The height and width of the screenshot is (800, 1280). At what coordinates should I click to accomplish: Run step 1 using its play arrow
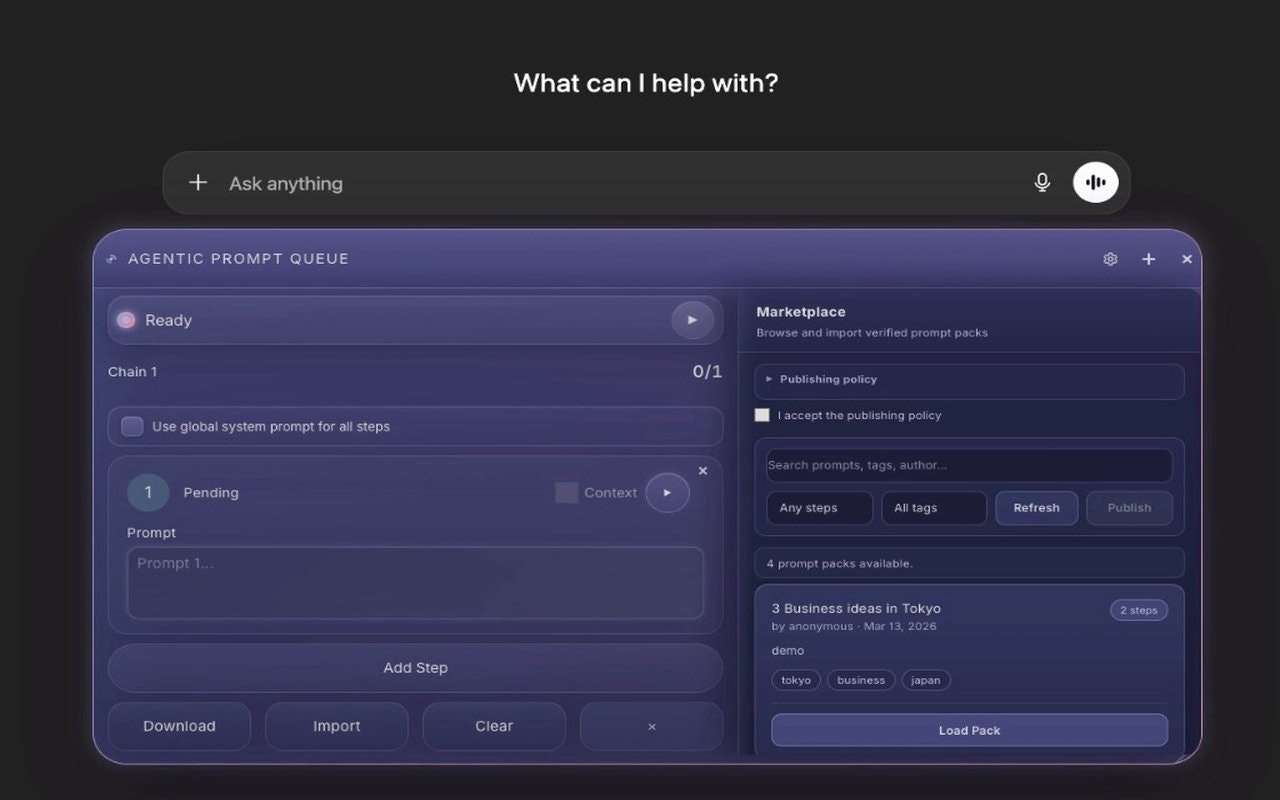pos(667,492)
